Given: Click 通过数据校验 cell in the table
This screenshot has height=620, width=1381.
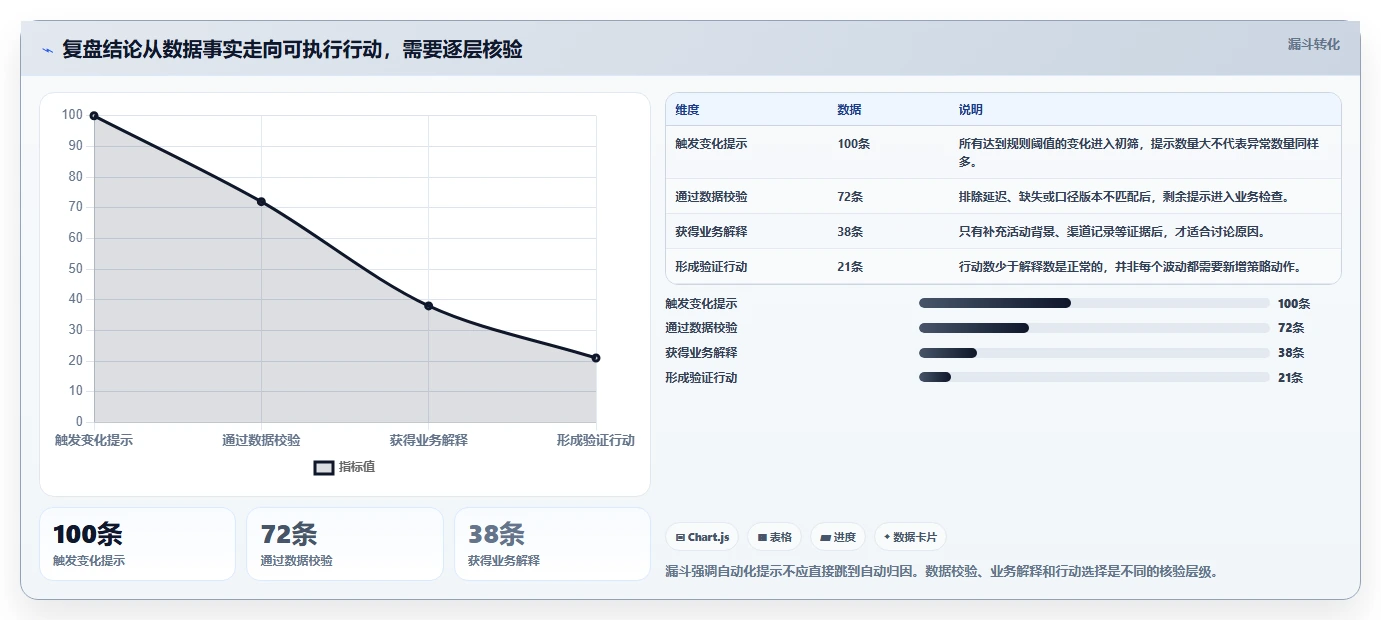Looking at the screenshot, I should [711, 197].
